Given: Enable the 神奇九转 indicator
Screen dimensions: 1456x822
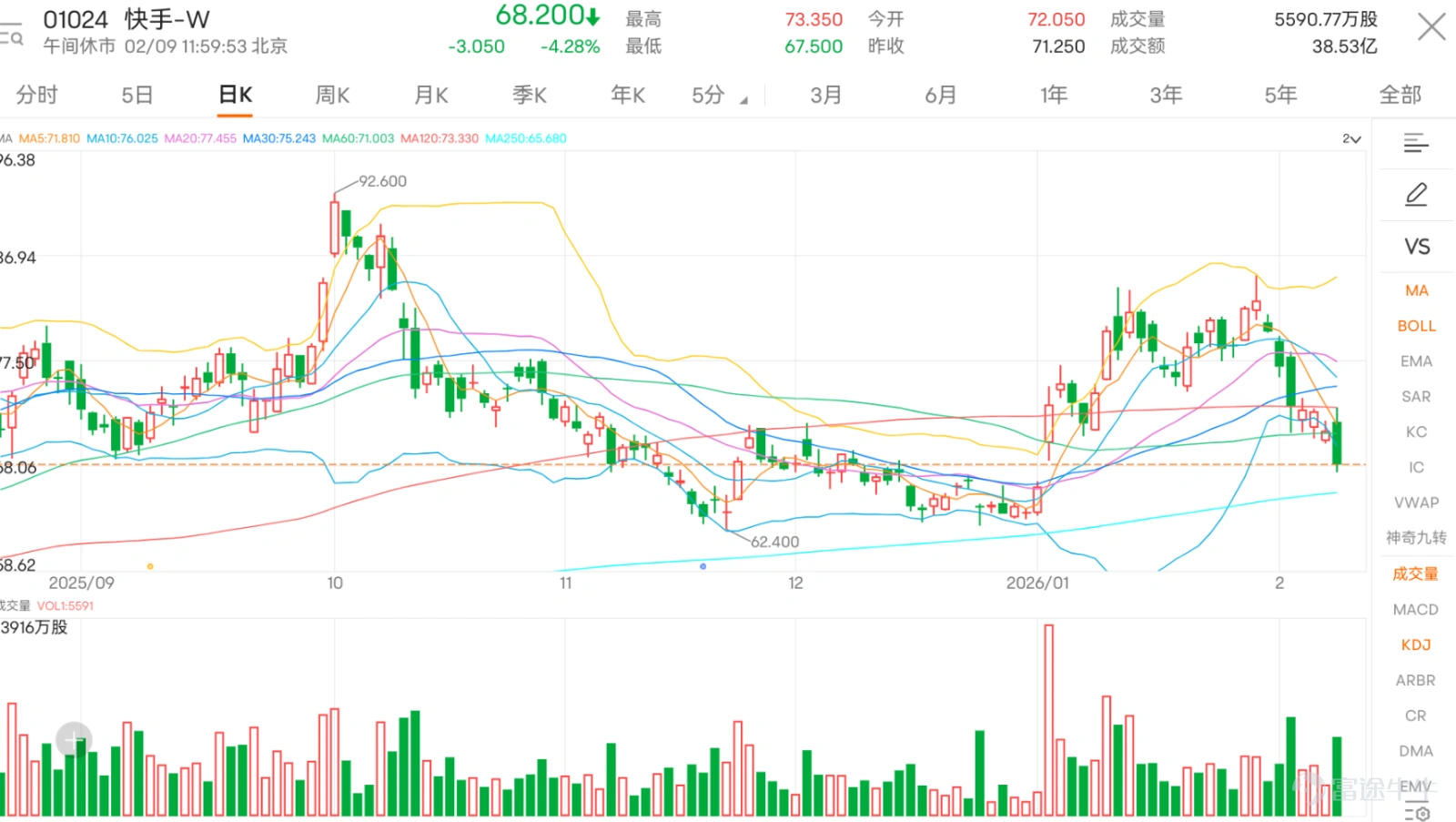Looking at the screenshot, I should [1416, 538].
